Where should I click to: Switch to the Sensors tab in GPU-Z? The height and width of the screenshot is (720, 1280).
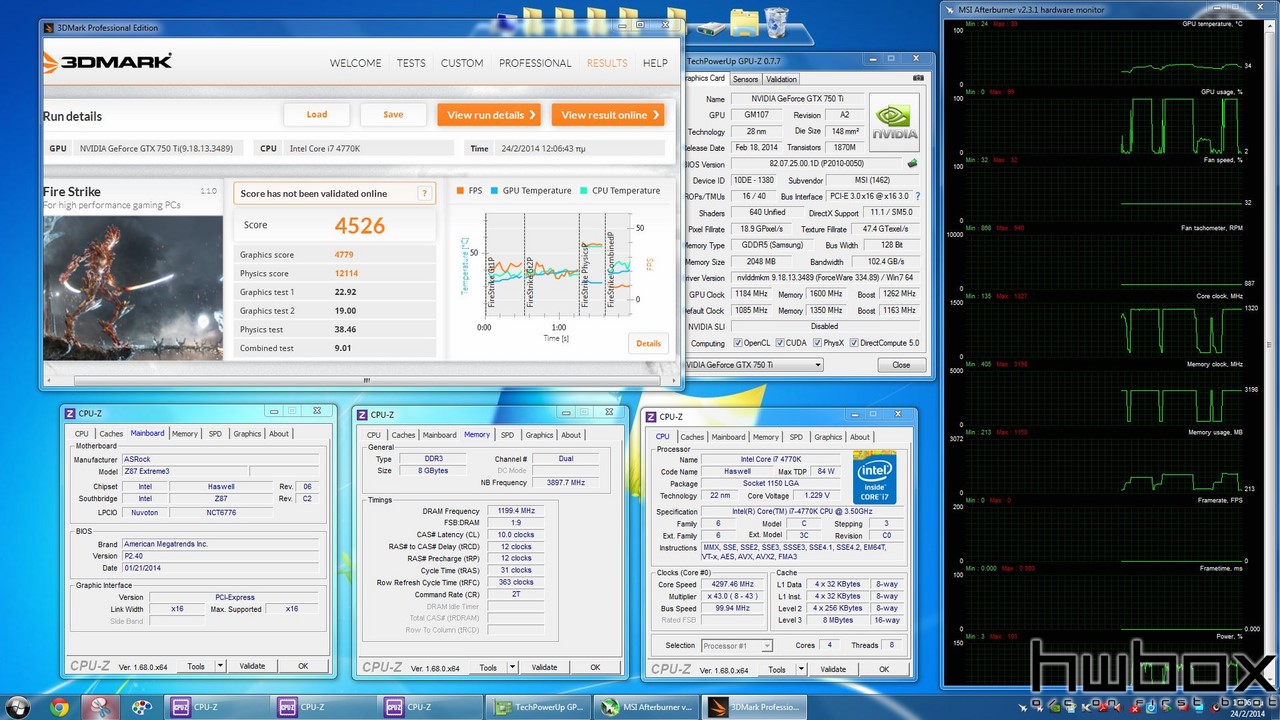(745, 79)
